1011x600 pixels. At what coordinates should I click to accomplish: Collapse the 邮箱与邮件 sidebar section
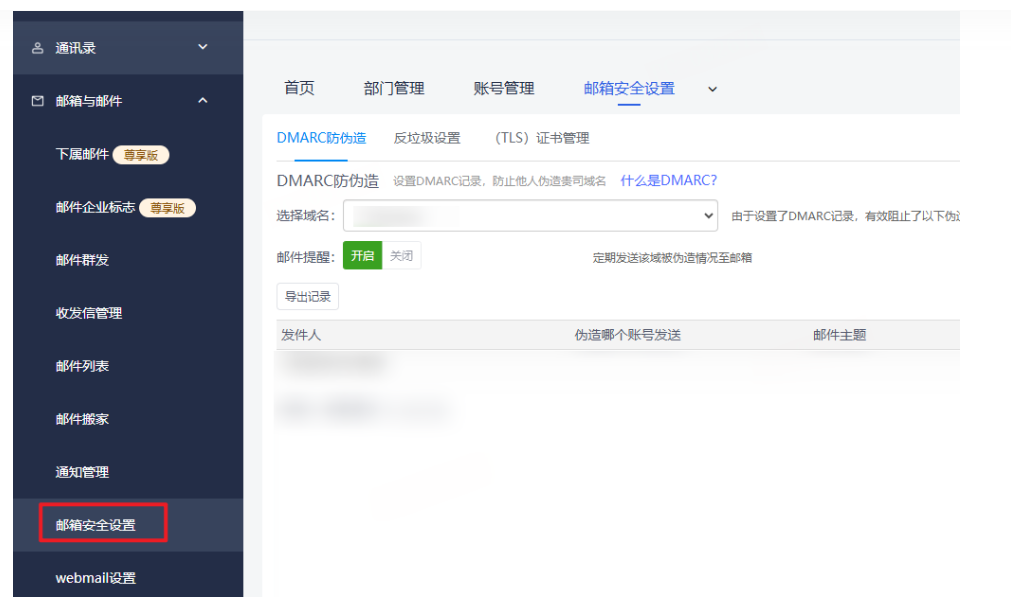click(x=202, y=100)
